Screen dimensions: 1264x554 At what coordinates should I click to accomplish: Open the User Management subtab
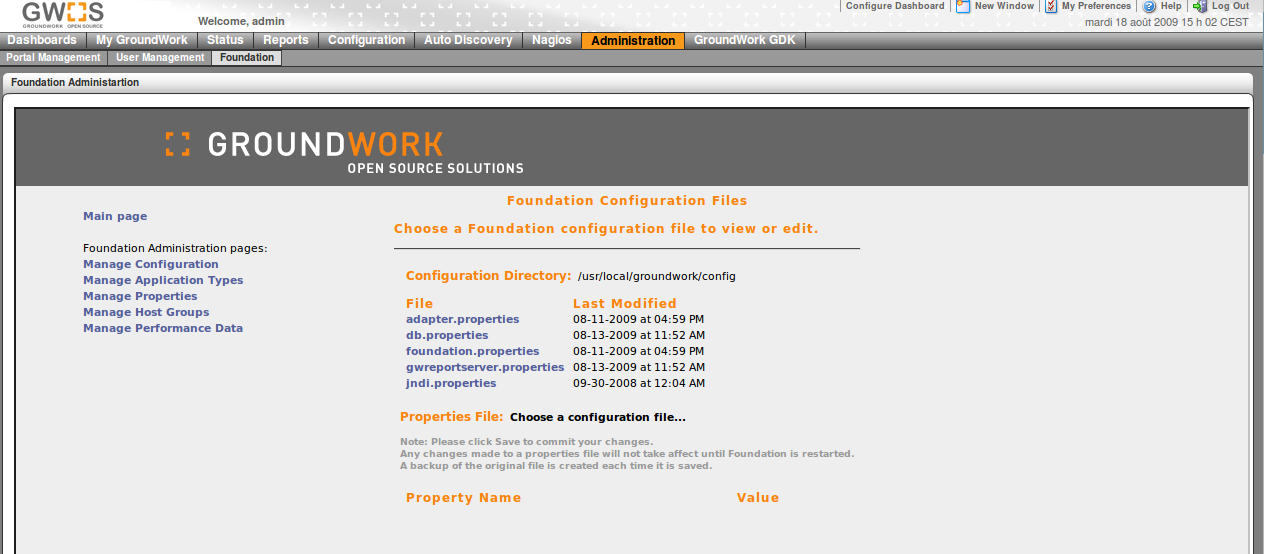tap(160, 58)
